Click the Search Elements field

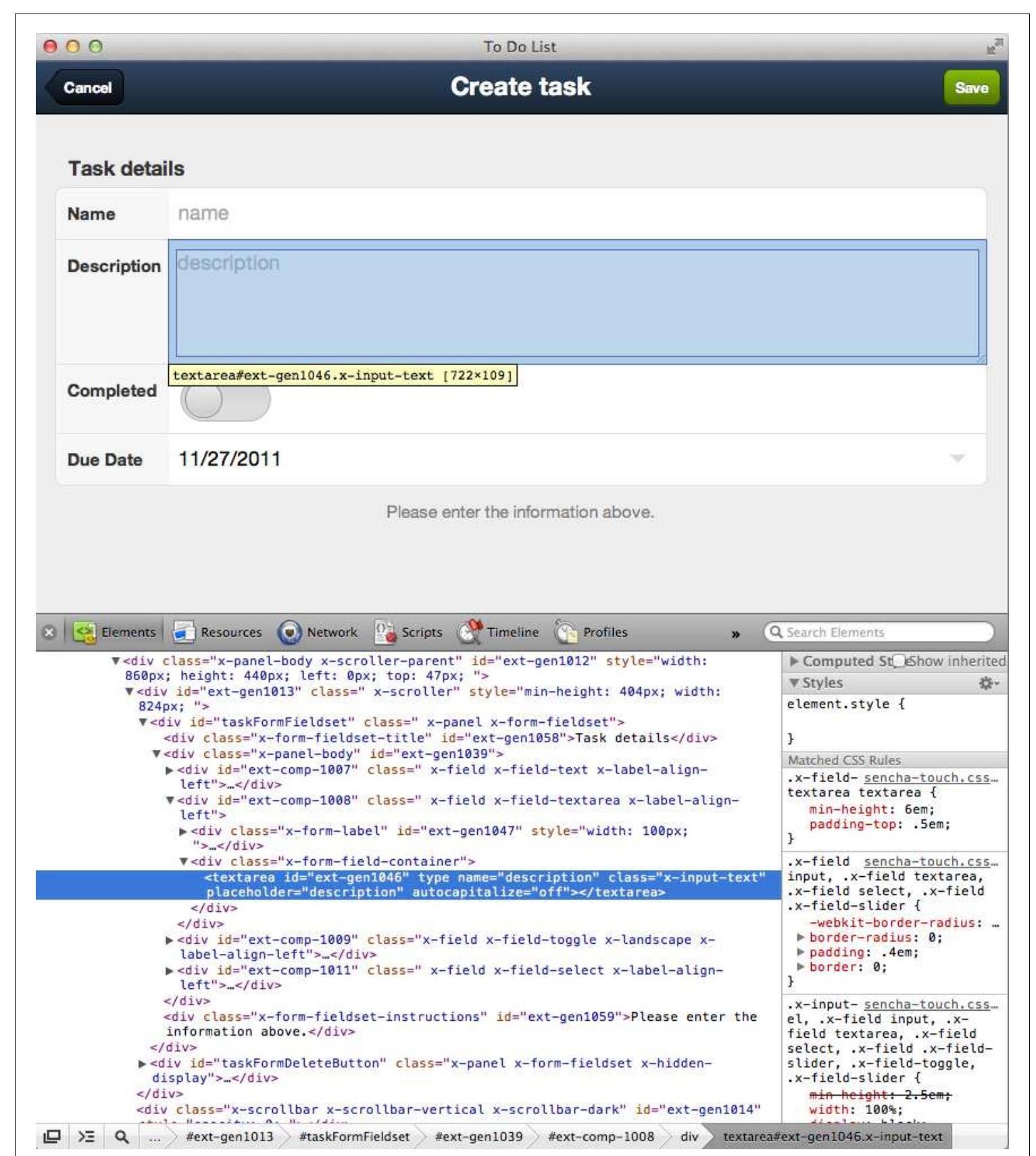(879, 632)
